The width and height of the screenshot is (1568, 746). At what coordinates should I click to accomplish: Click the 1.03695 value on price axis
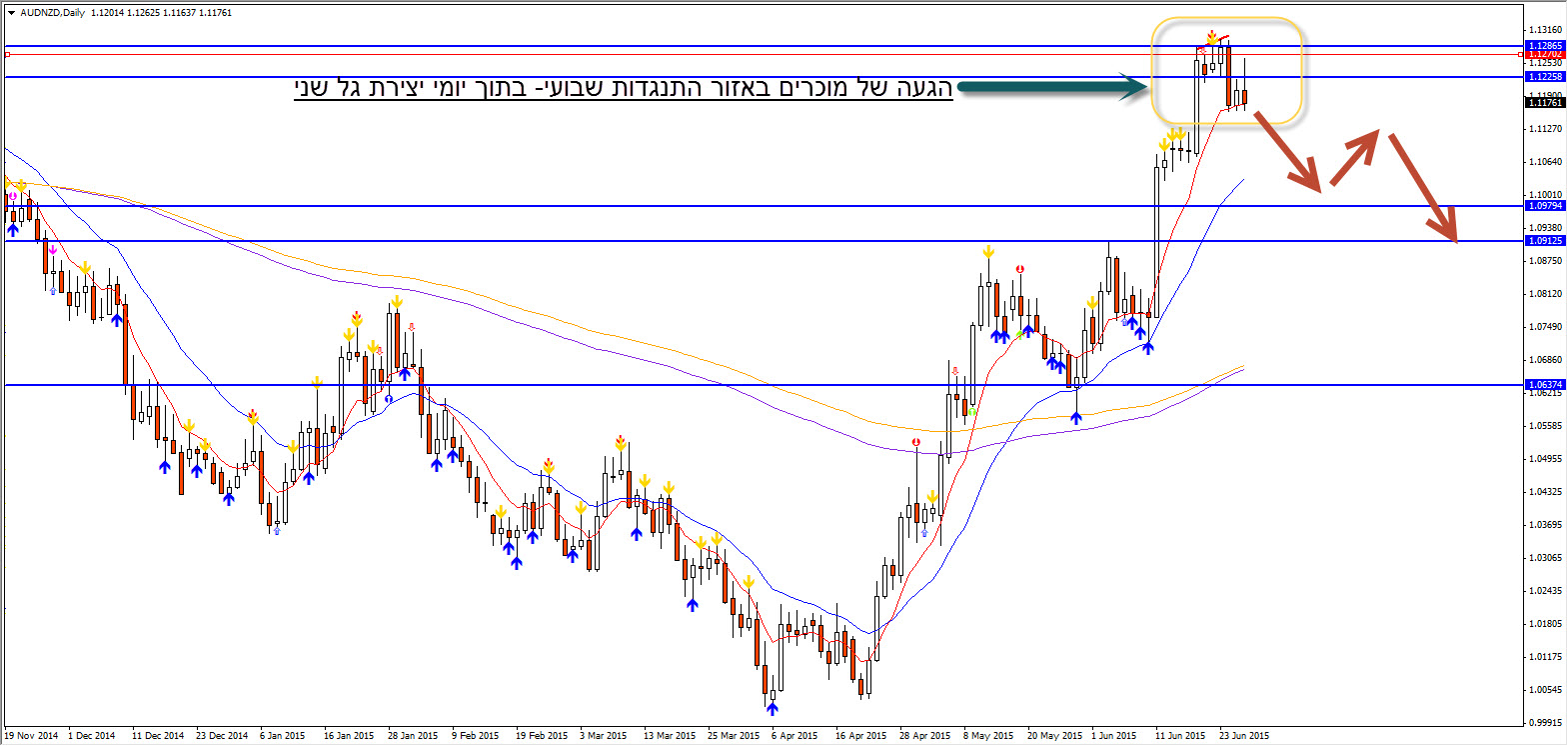1545,525
